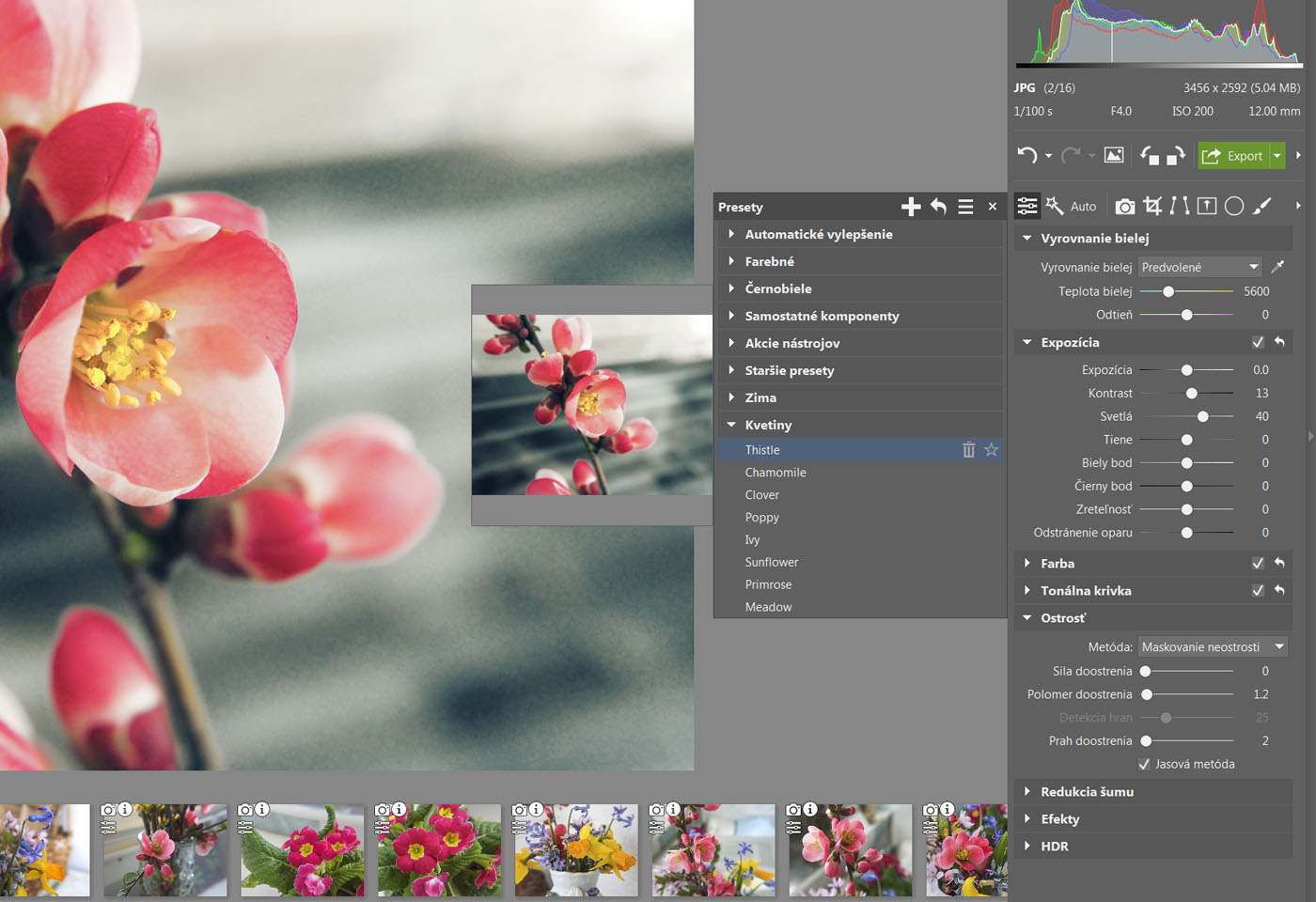Mark the Thistle preset as favorite
Viewport: 1316px width, 902px height.
[991, 450]
